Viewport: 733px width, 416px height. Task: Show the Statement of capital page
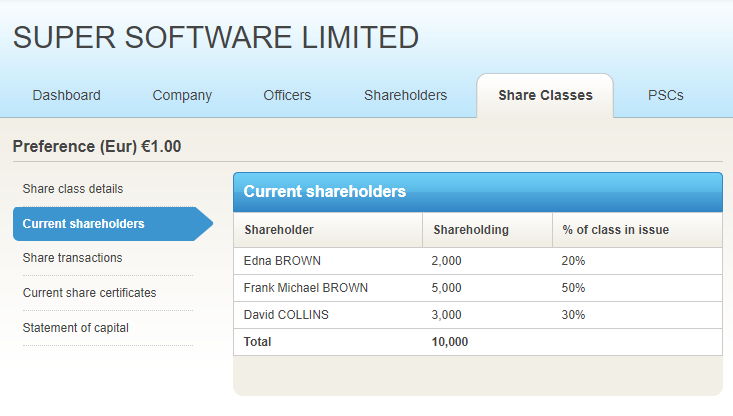[76, 328]
